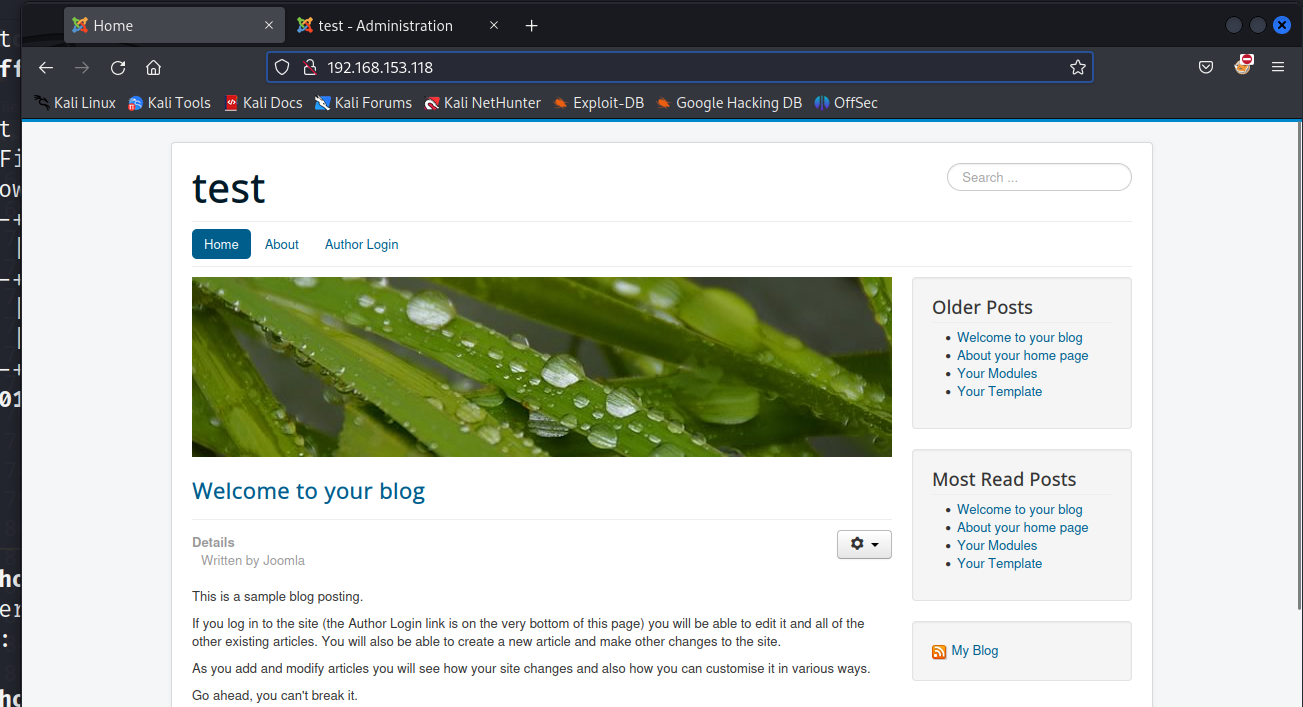Image resolution: width=1303 pixels, height=707 pixels.
Task: Open the About menu item
Action: pos(282,244)
